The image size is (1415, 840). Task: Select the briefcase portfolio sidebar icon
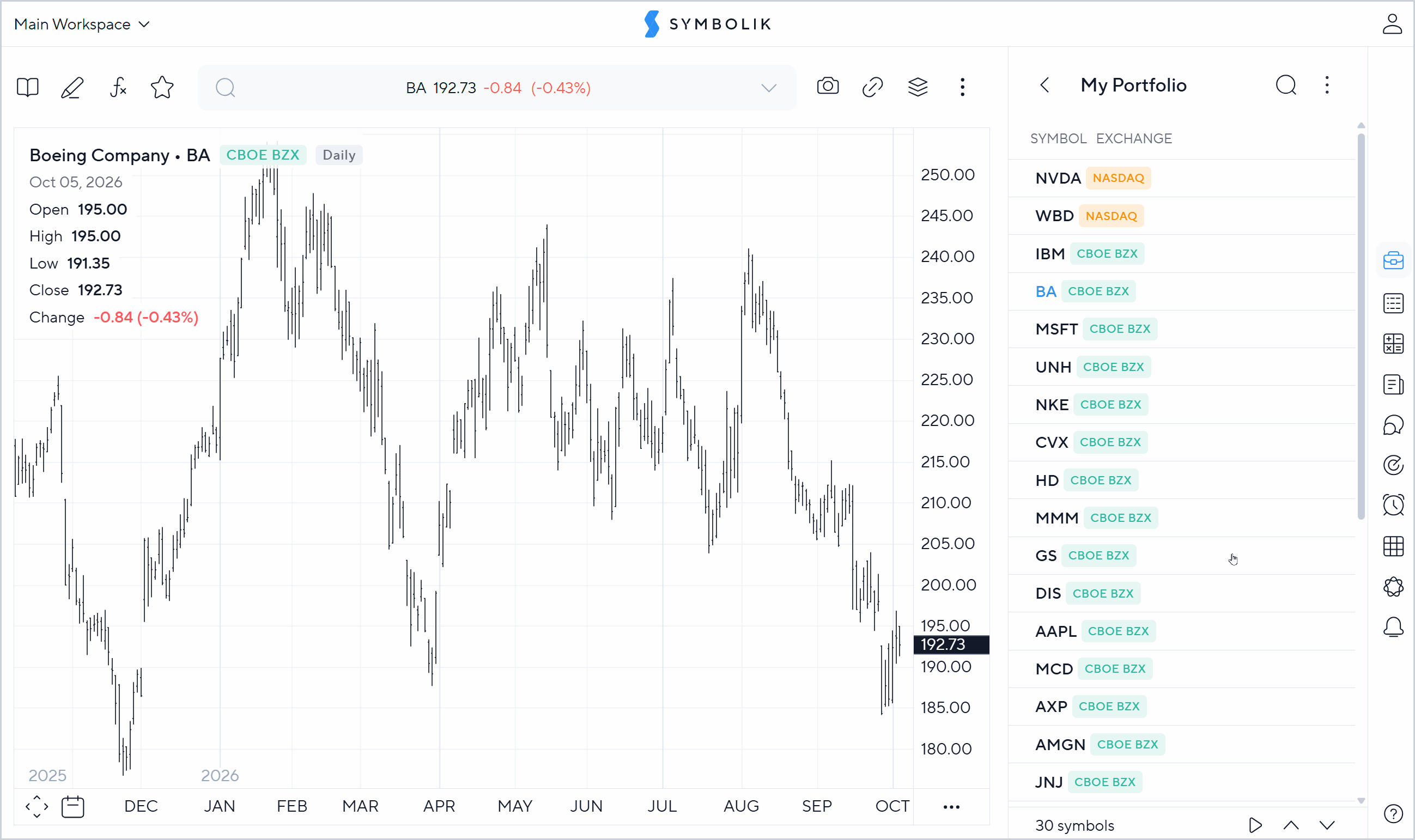click(1393, 261)
